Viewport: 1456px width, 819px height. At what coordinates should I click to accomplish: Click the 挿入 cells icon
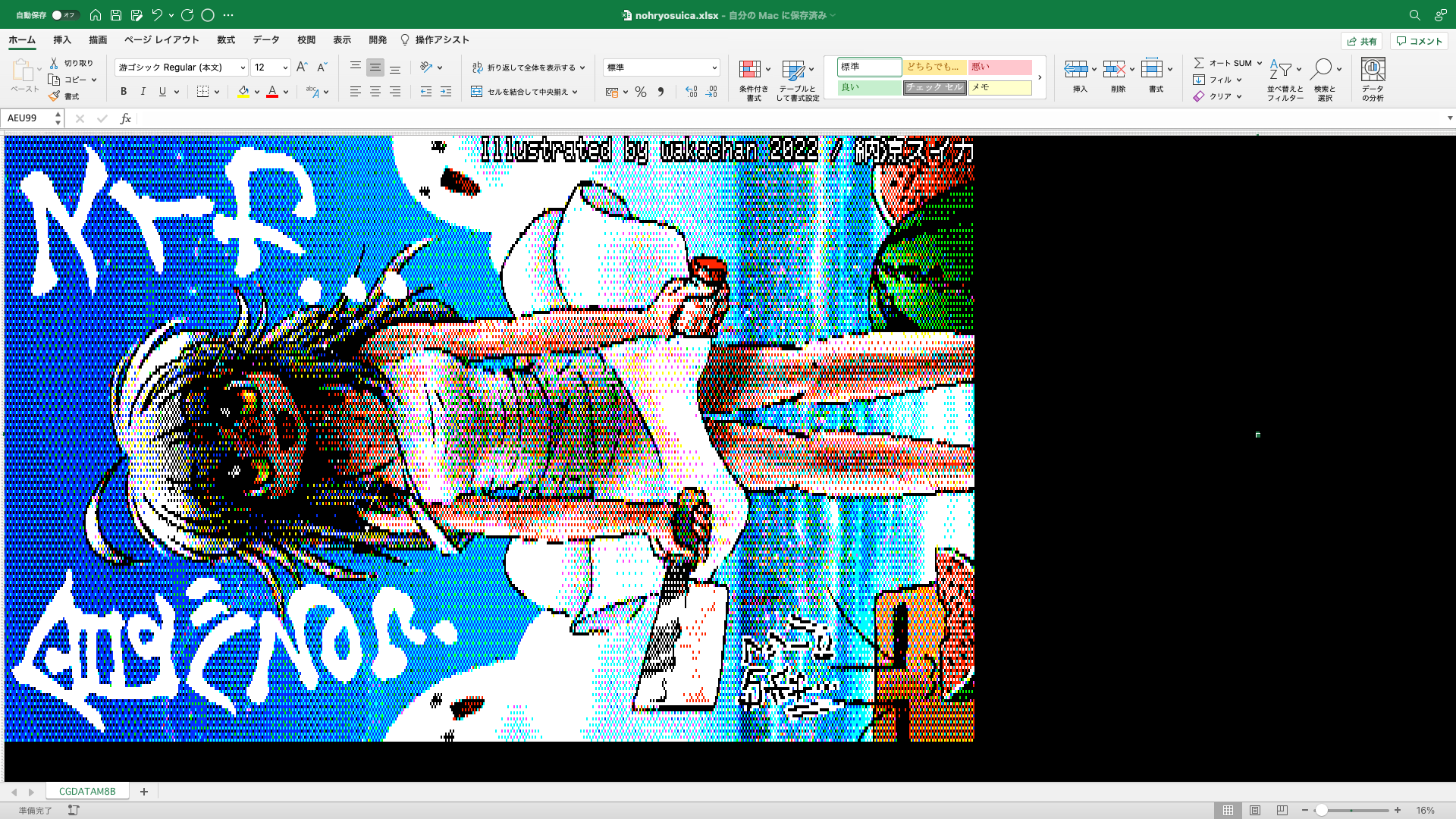tap(1076, 70)
